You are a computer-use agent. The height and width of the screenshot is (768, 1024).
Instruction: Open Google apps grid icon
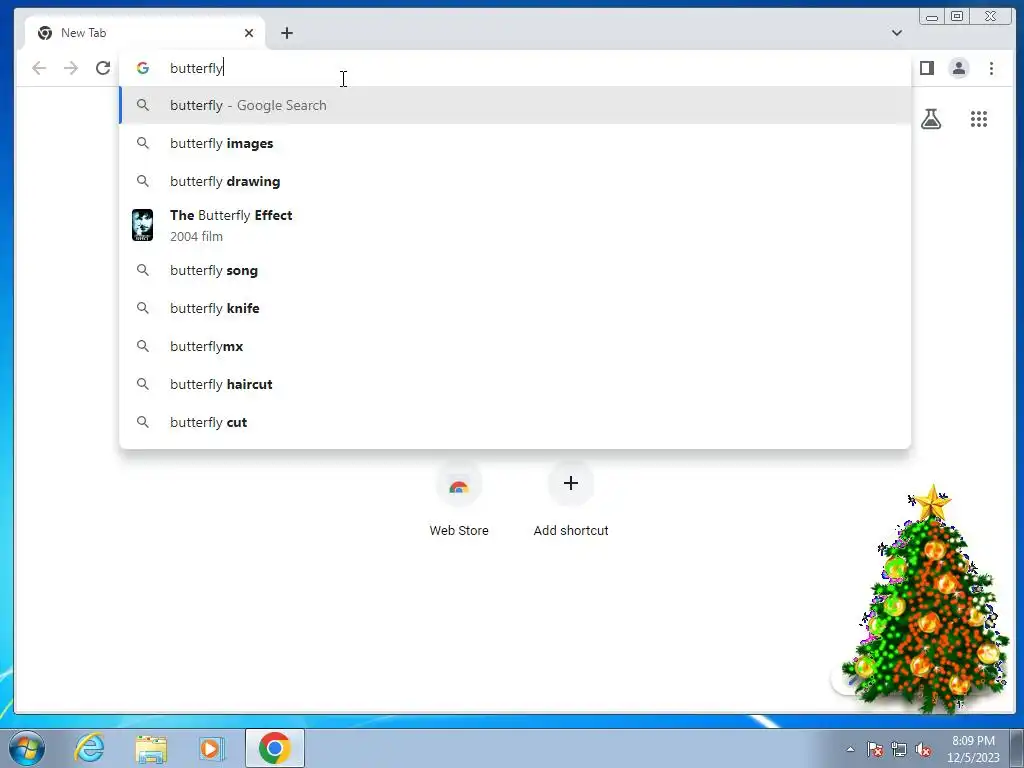pyautogui.click(x=978, y=119)
